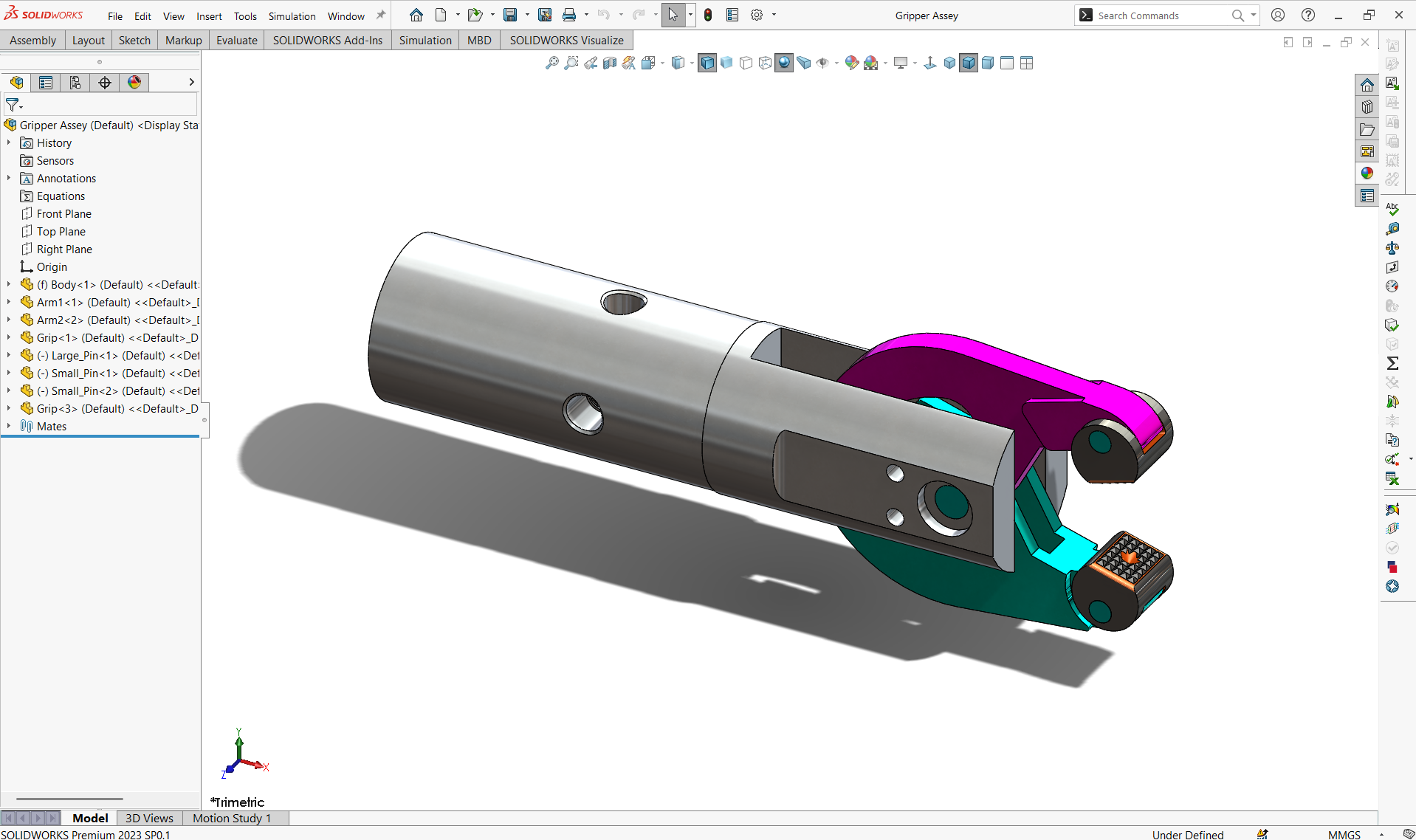This screenshot has height=840, width=1416.
Task: Expand the Mates folder
Action: tap(8, 426)
